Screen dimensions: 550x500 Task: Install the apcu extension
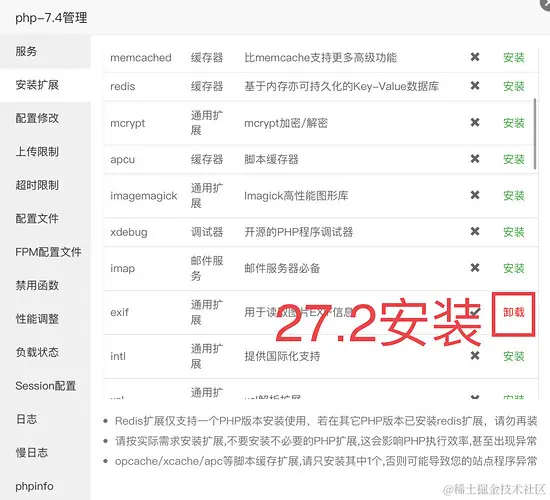point(514,159)
